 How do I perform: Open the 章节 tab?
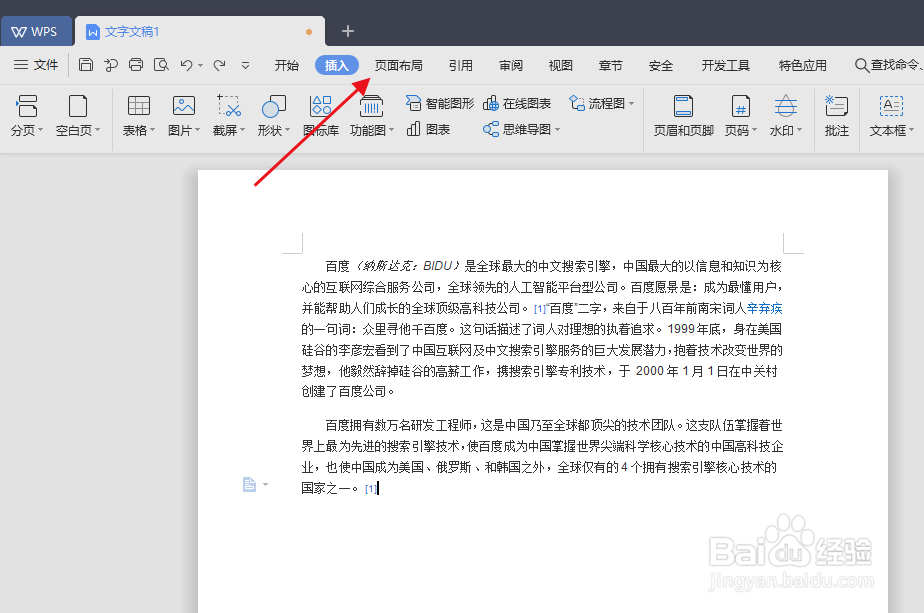click(610, 65)
